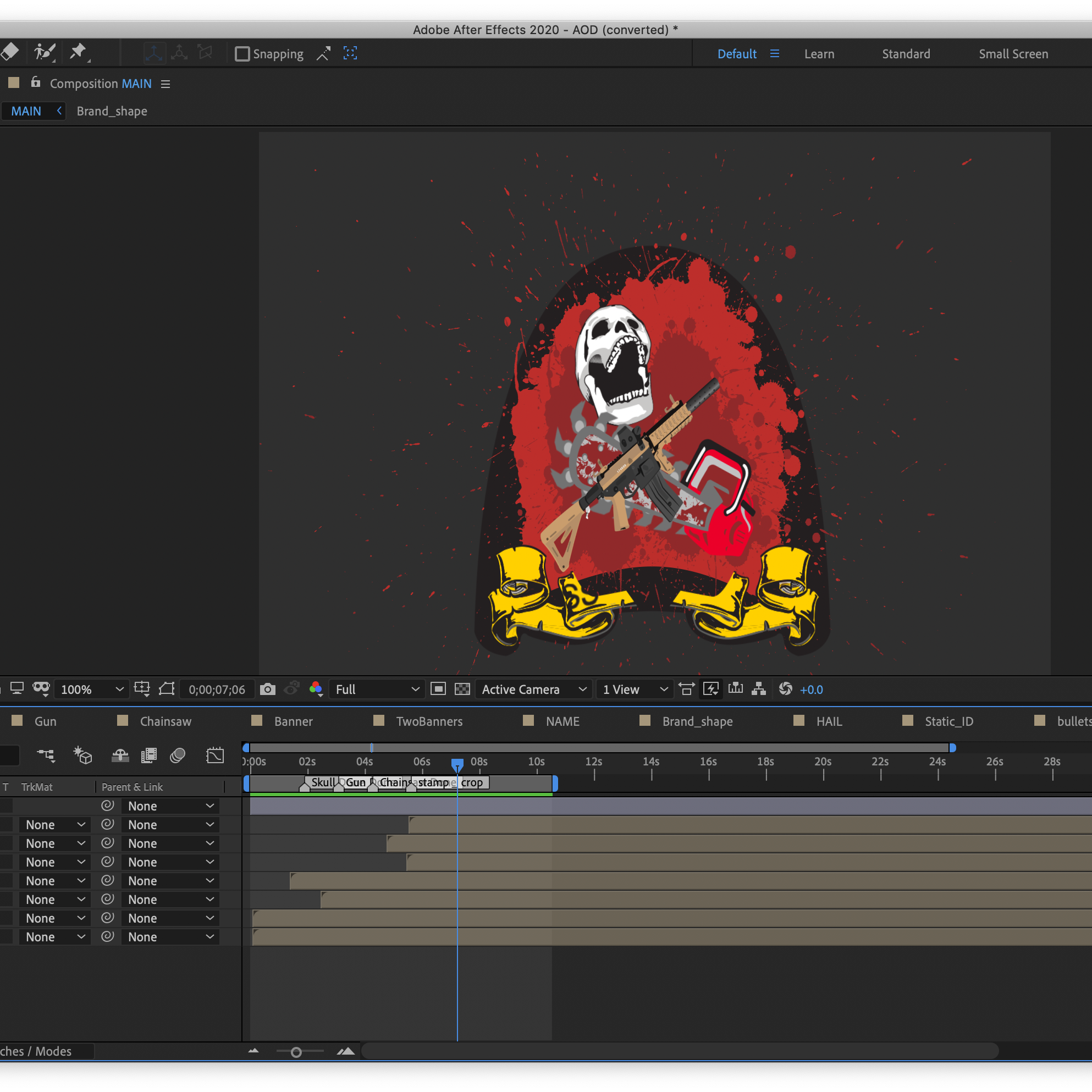This screenshot has width=1092, height=1092.
Task: Switch to the Learn workspace
Action: pyautogui.click(x=819, y=54)
